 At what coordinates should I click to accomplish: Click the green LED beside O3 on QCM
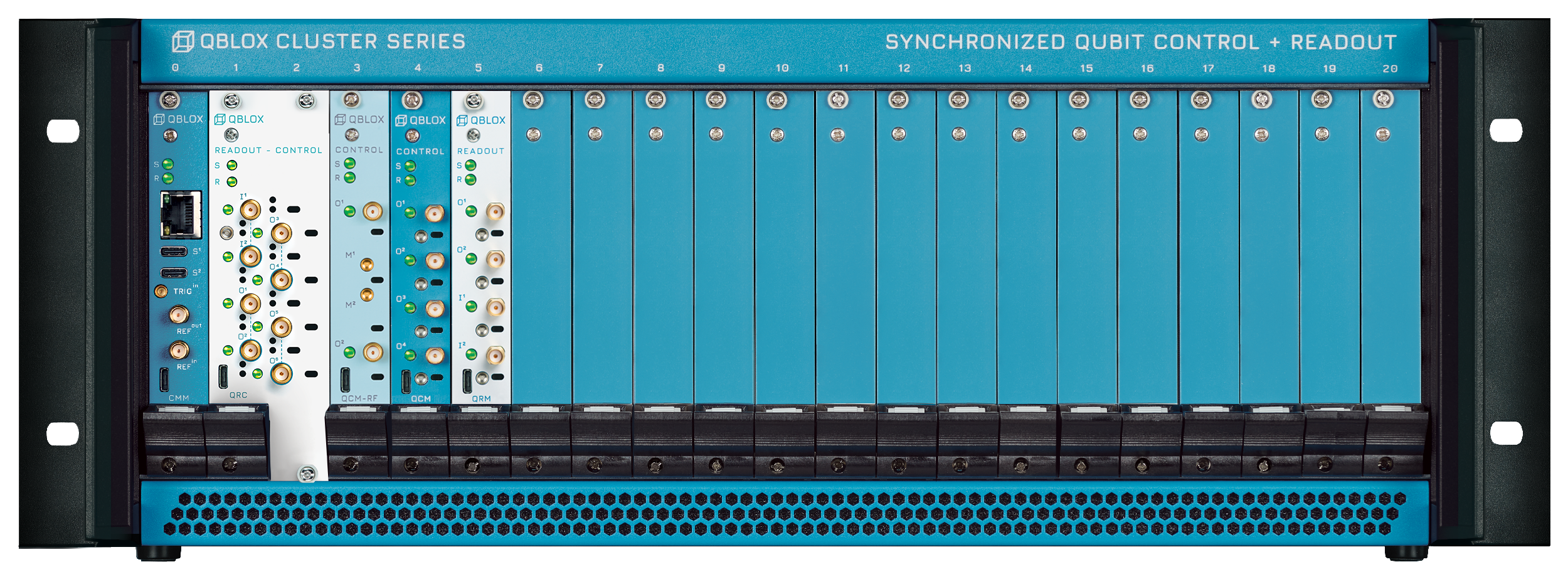coord(410,308)
